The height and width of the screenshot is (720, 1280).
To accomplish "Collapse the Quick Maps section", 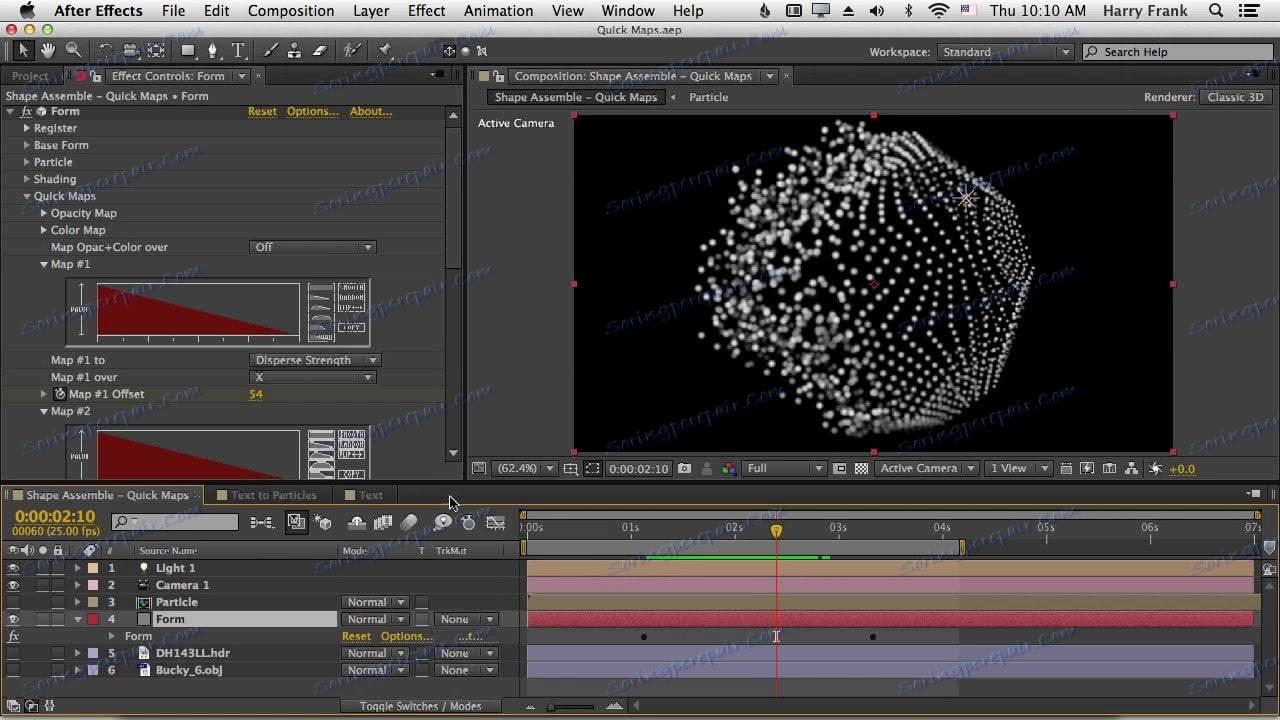I will (x=27, y=196).
